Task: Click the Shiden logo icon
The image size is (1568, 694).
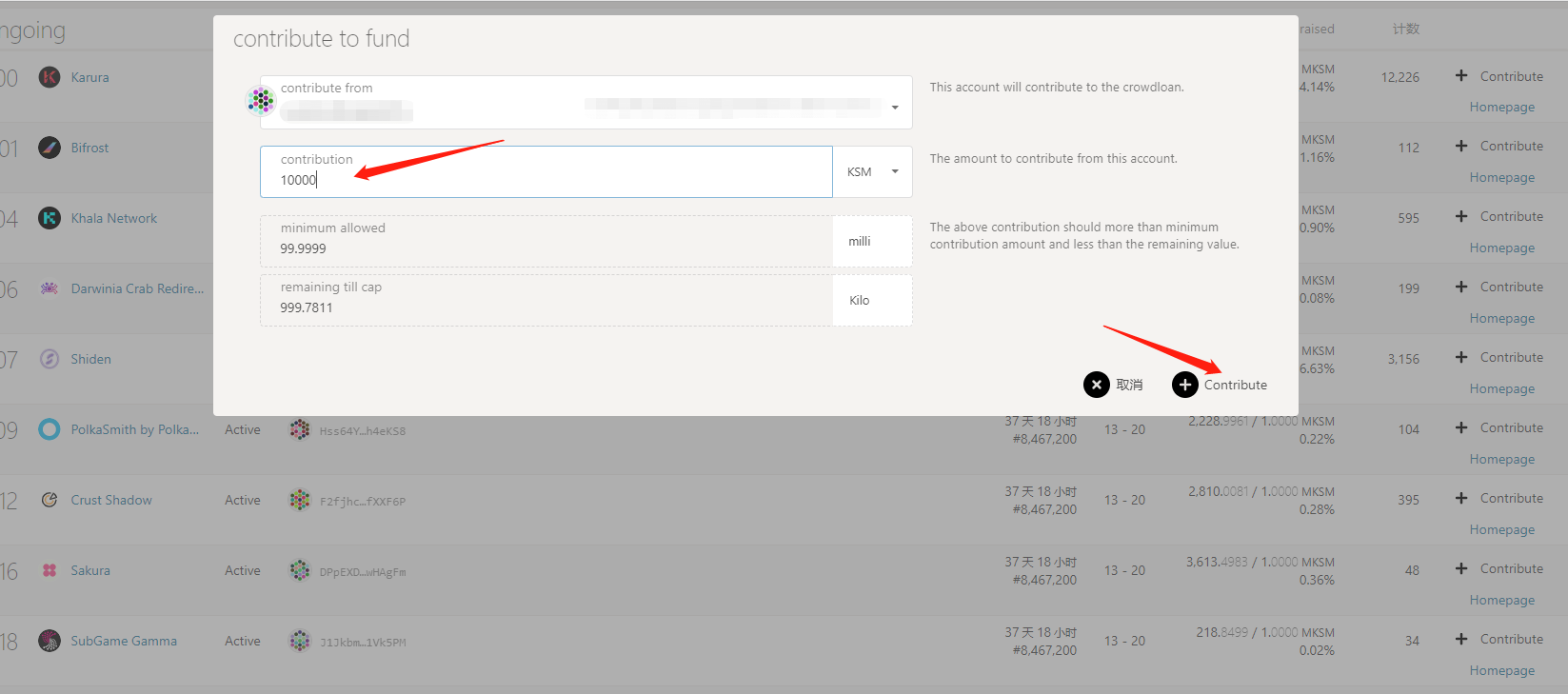Action: tap(50, 359)
